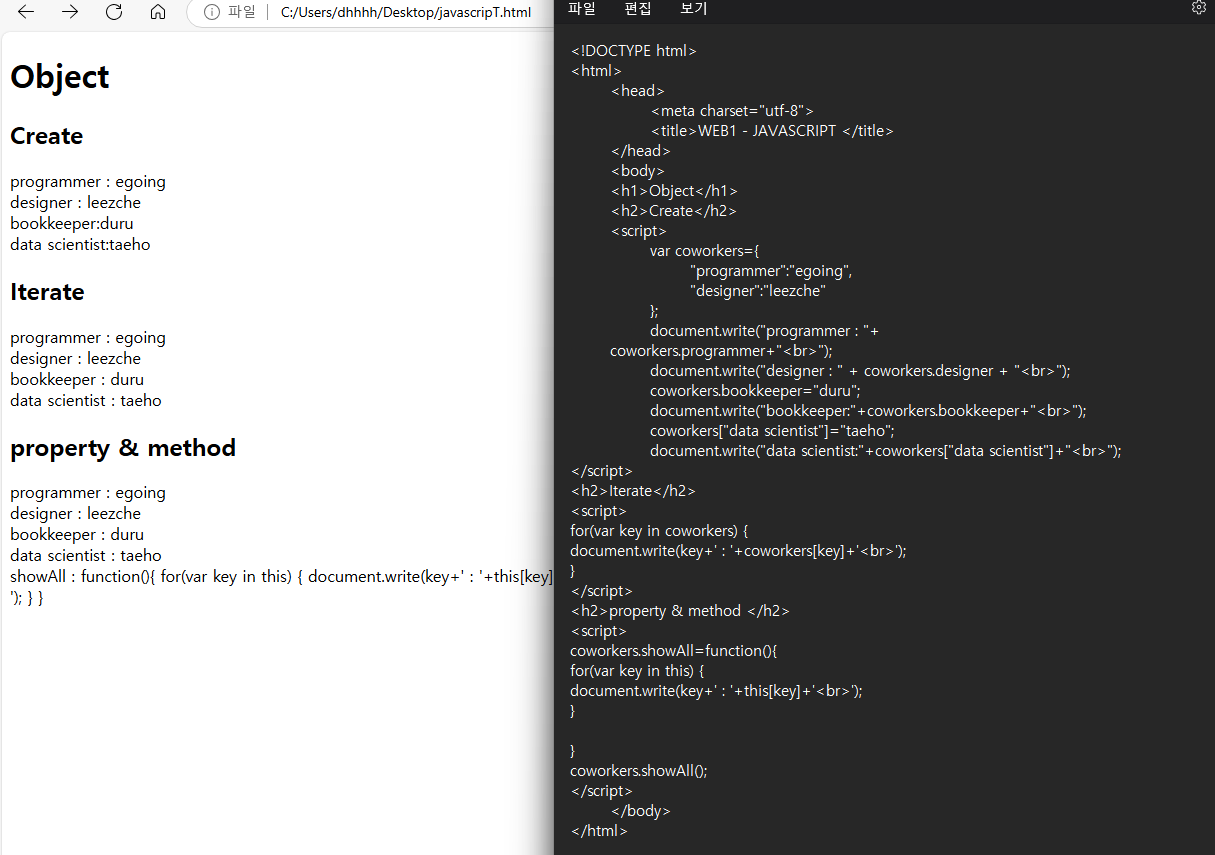Open the 보기 menu in Notepad
The height and width of the screenshot is (855, 1215).
pyautogui.click(x=693, y=9)
